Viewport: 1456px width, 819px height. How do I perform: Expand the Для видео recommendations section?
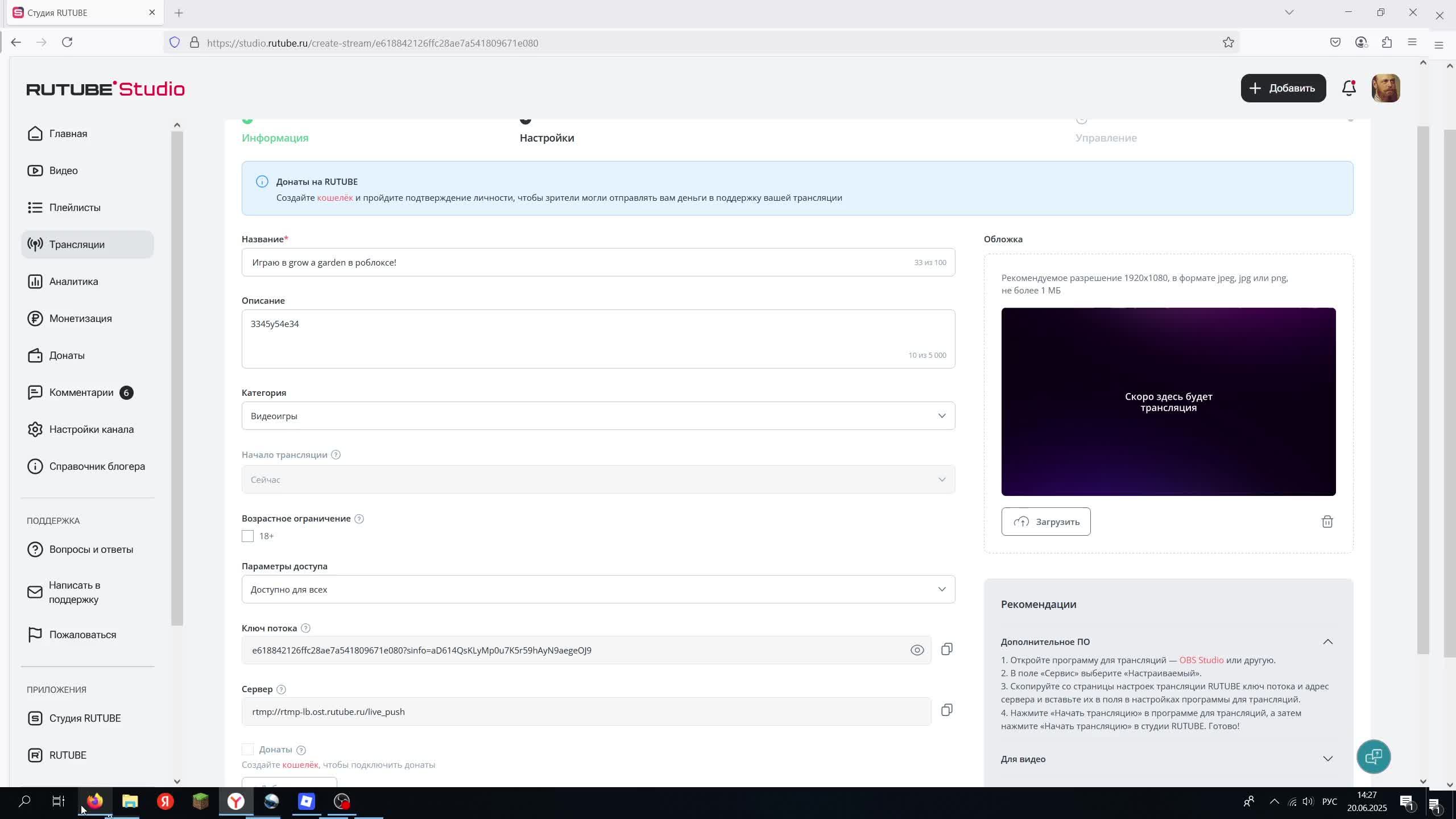pos(1327,759)
